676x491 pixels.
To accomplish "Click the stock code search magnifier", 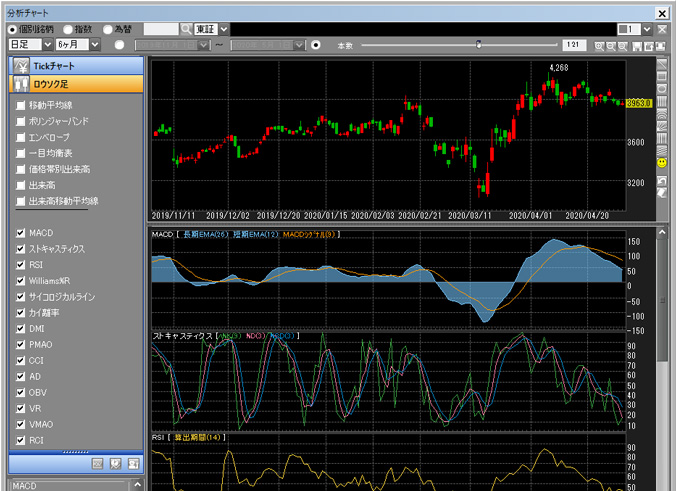I will (x=186, y=29).
